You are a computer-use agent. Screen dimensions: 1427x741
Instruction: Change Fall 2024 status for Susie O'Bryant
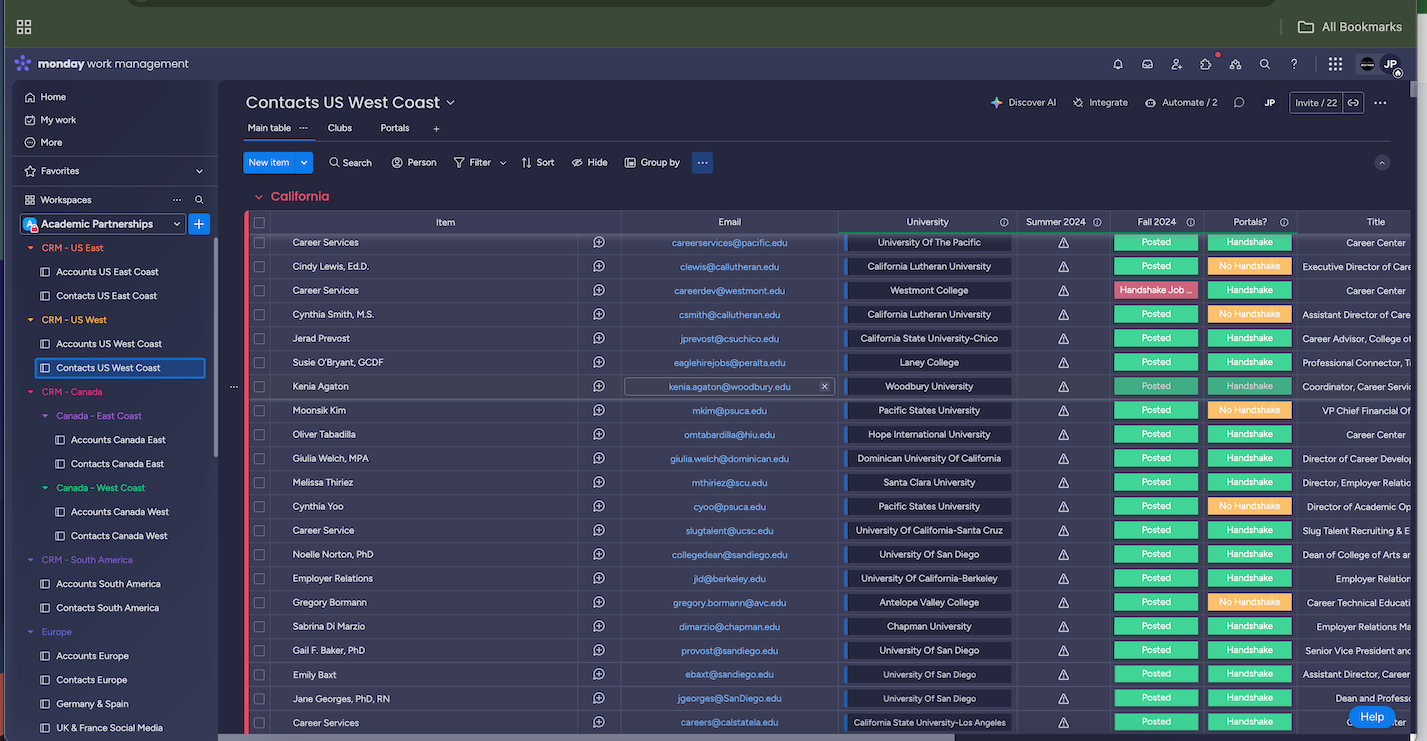tap(1156, 362)
